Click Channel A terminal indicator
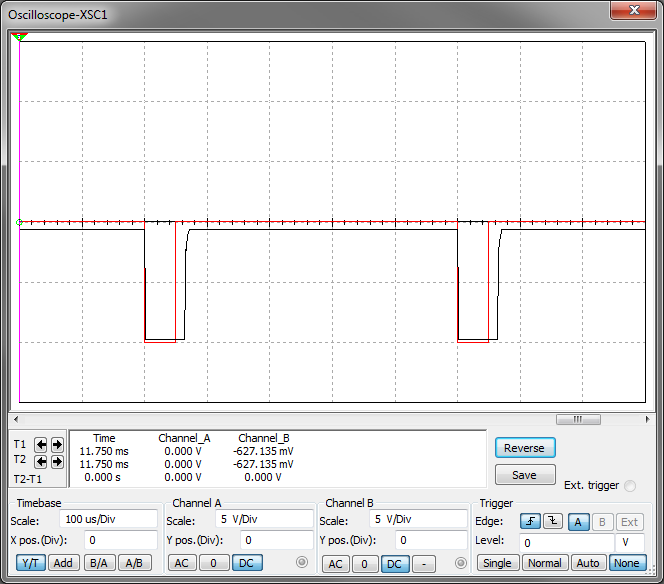 [302, 563]
